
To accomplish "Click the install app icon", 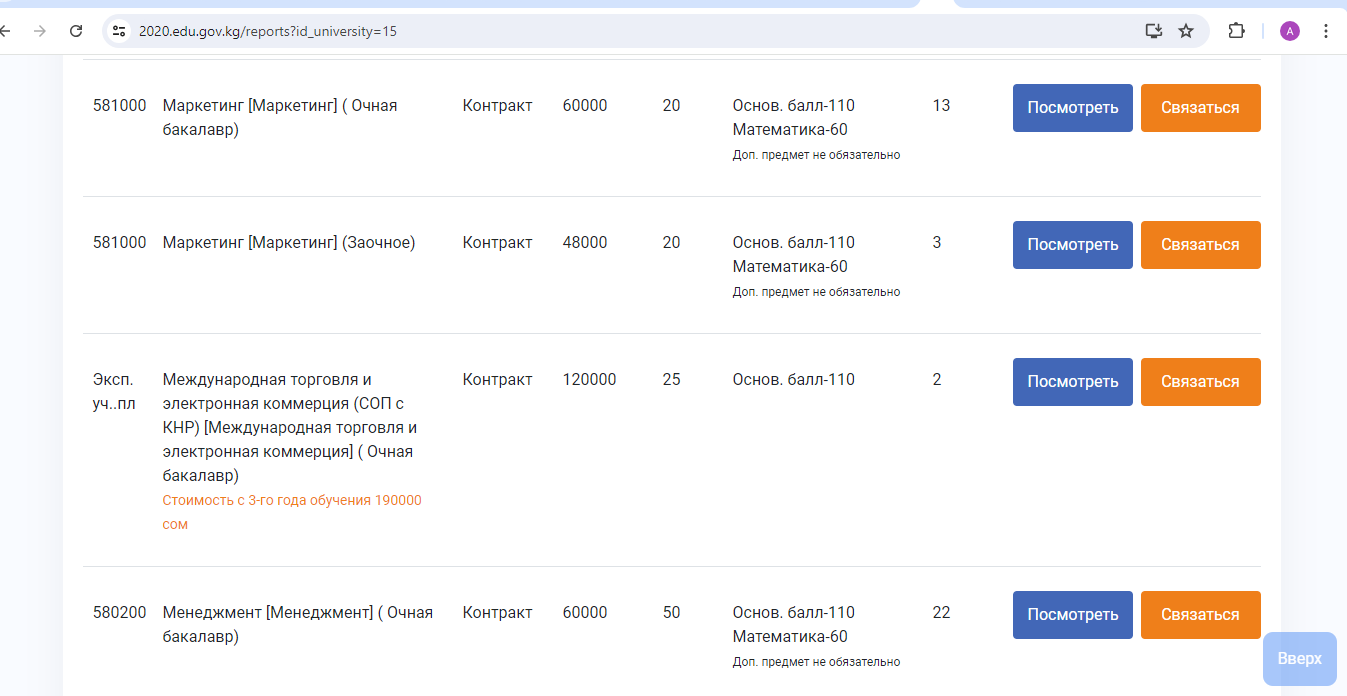I will (1154, 31).
